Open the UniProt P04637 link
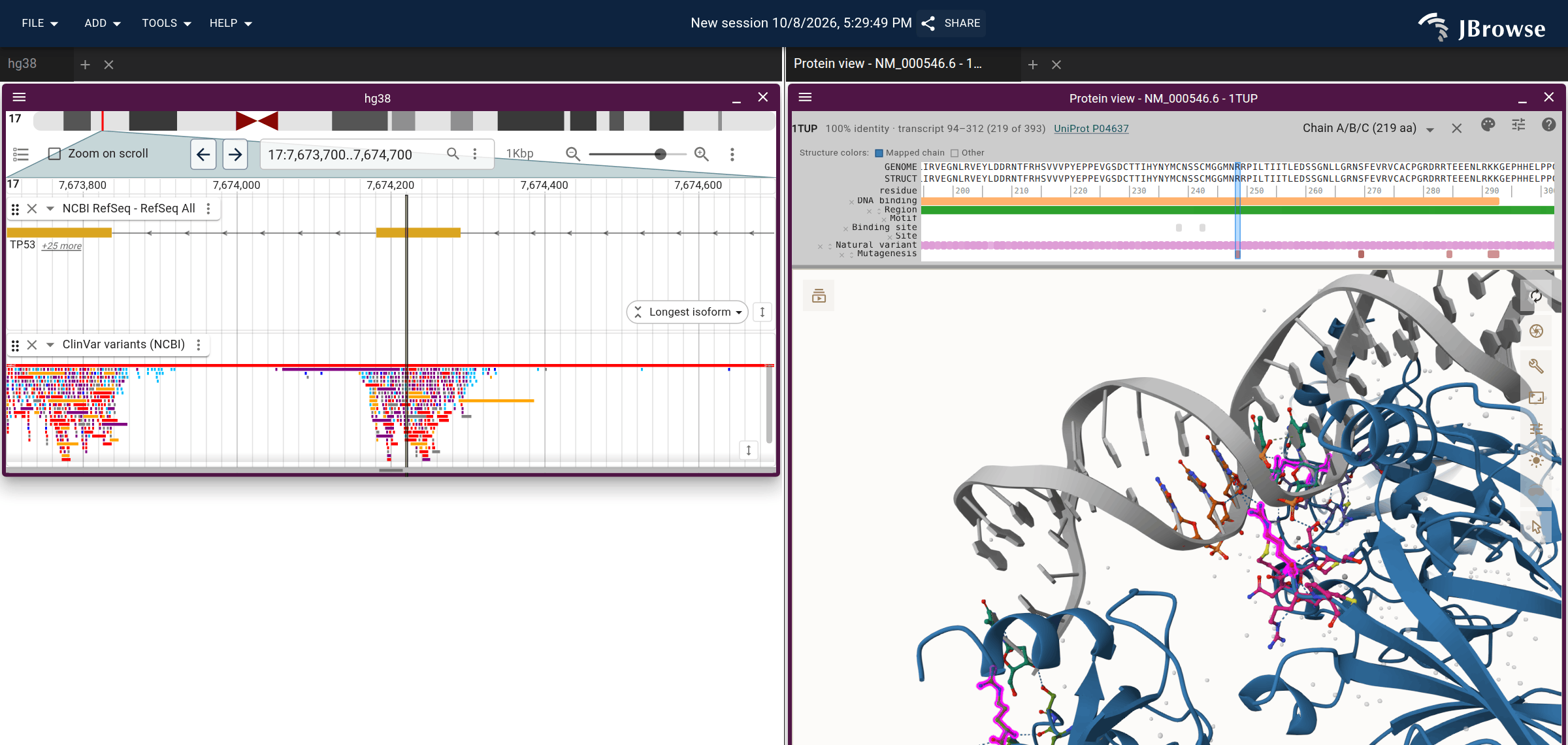 click(1091, 129)
